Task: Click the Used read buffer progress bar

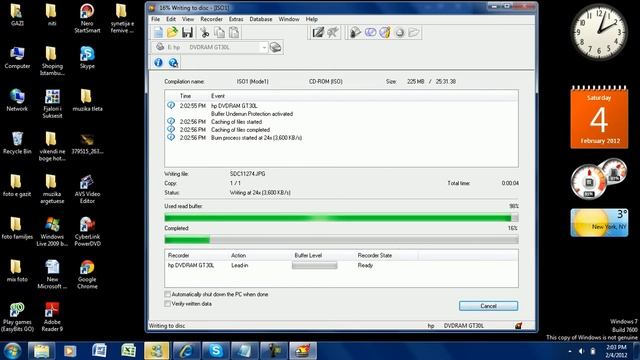Action: pyautogui.click(x=341, y=218)
